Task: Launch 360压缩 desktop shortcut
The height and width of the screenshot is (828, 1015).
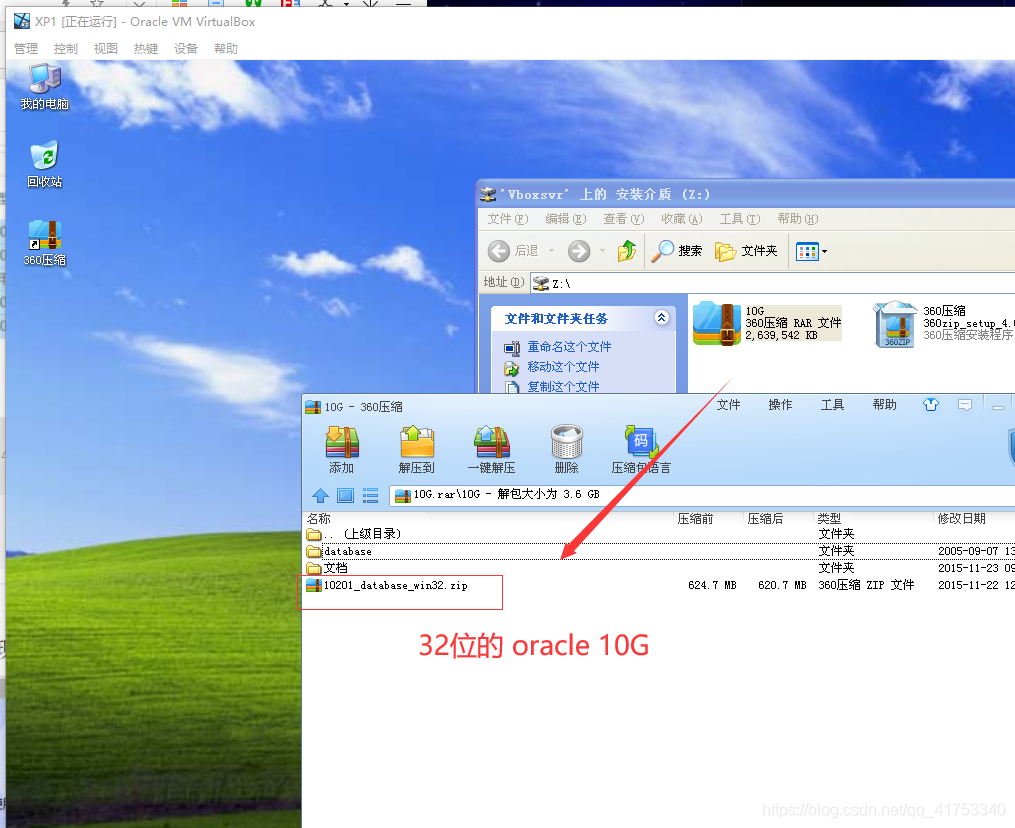Action: click(x=45, y=243)
